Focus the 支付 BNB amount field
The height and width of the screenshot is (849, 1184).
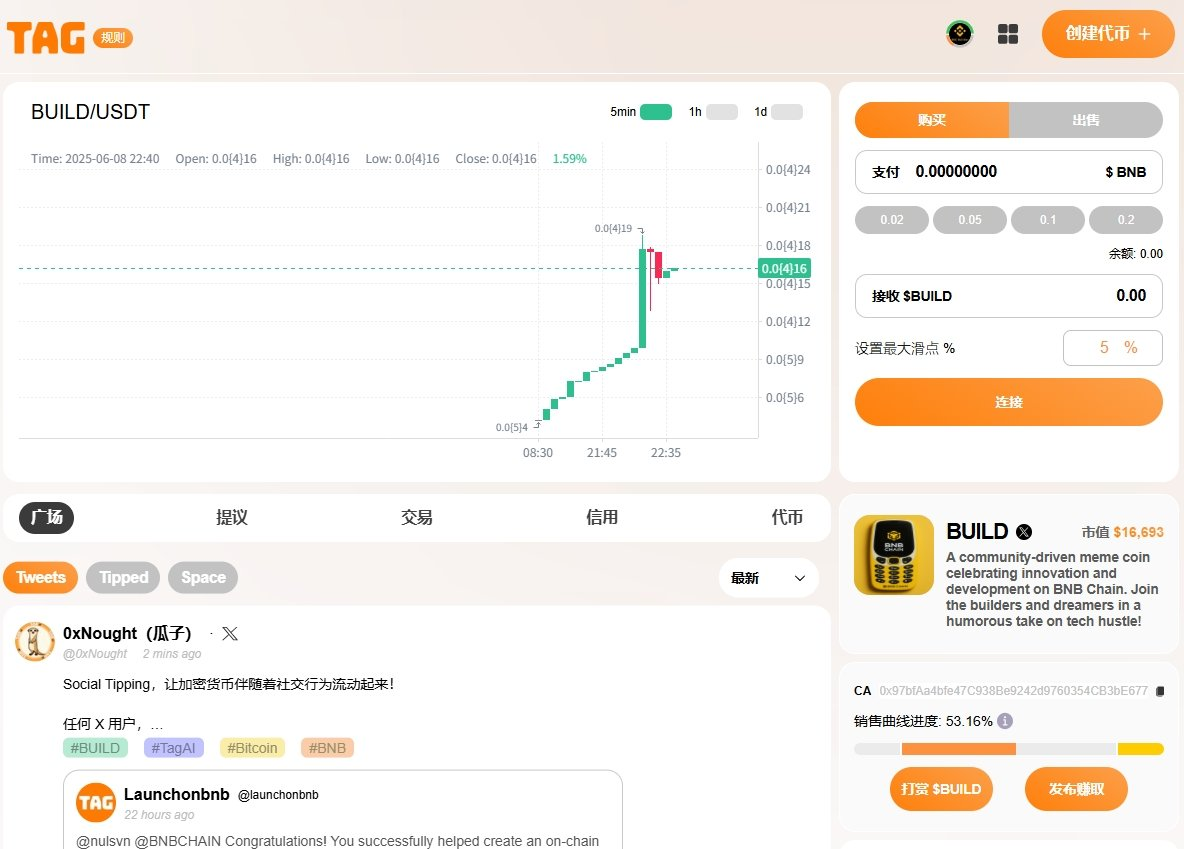[1008, 172]
